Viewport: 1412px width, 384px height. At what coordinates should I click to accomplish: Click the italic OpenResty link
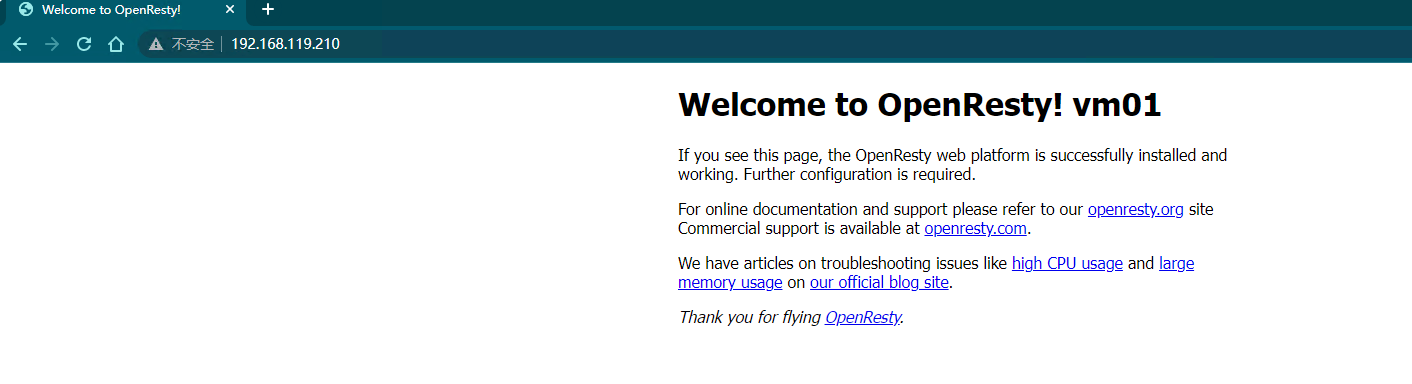point(863,318)
